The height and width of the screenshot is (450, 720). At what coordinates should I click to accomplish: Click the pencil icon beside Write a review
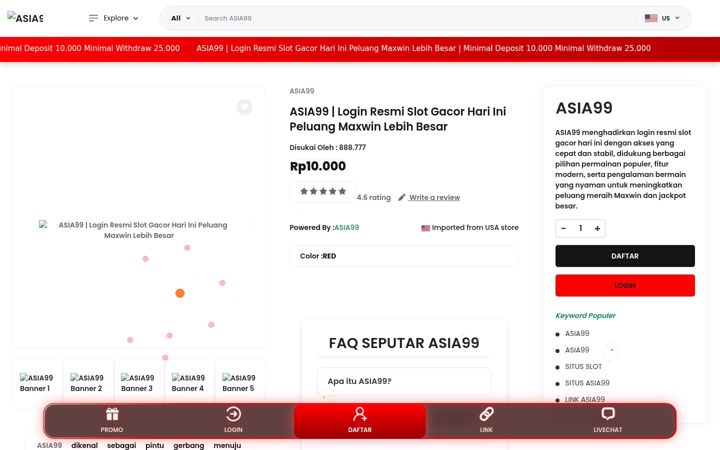coord(402,197)
